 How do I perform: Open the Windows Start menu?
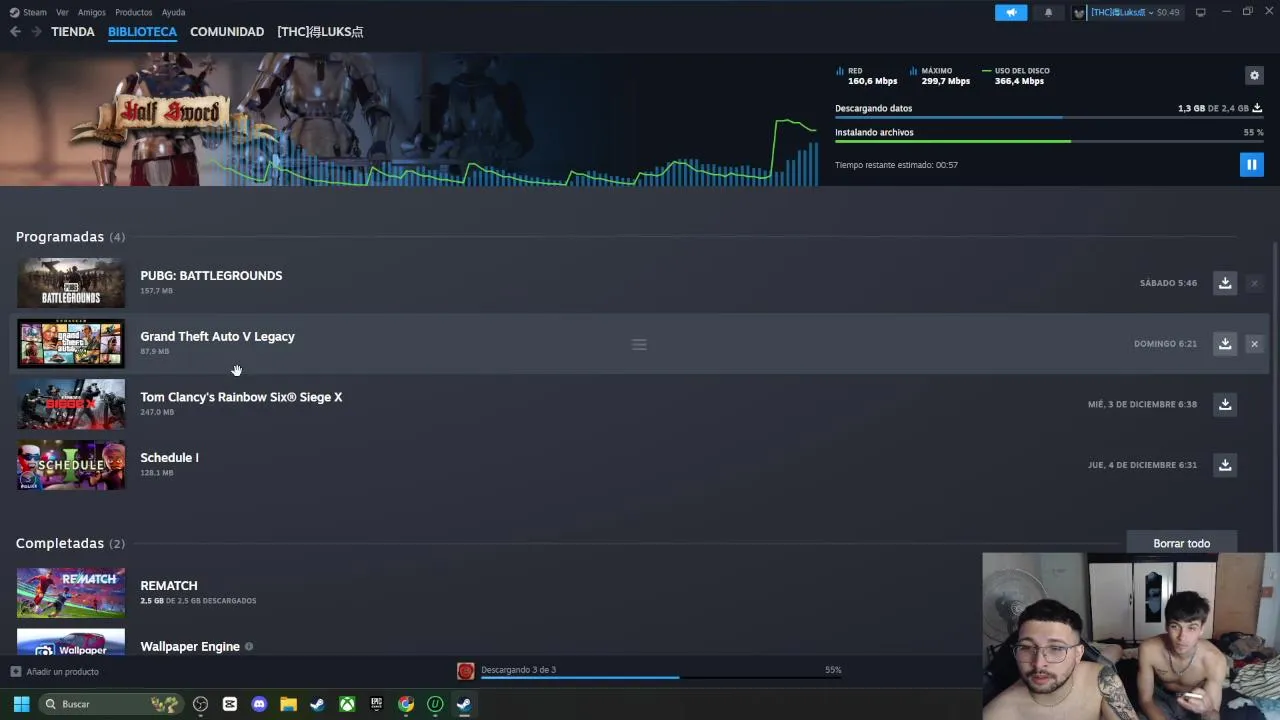pyautogui.click(x=21, y=704)
